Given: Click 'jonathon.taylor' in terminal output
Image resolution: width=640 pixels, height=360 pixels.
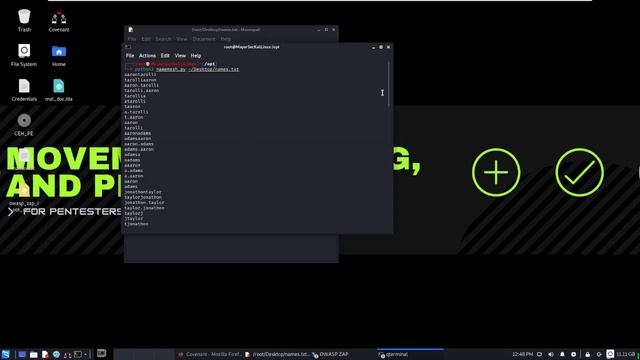Looking at the screenshot, I should (x=144, y=202).
